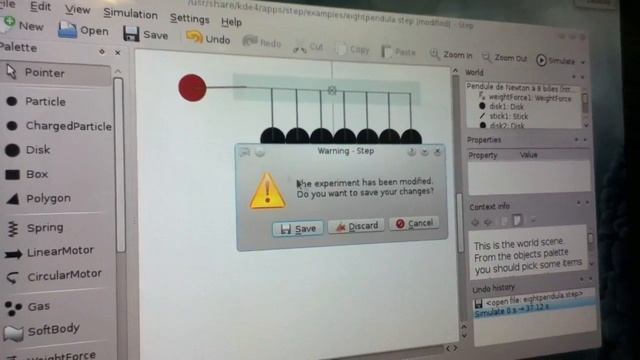The image size is (640, 360).
Task: Select the CircularMotor tool
Action: click(55, 276)
